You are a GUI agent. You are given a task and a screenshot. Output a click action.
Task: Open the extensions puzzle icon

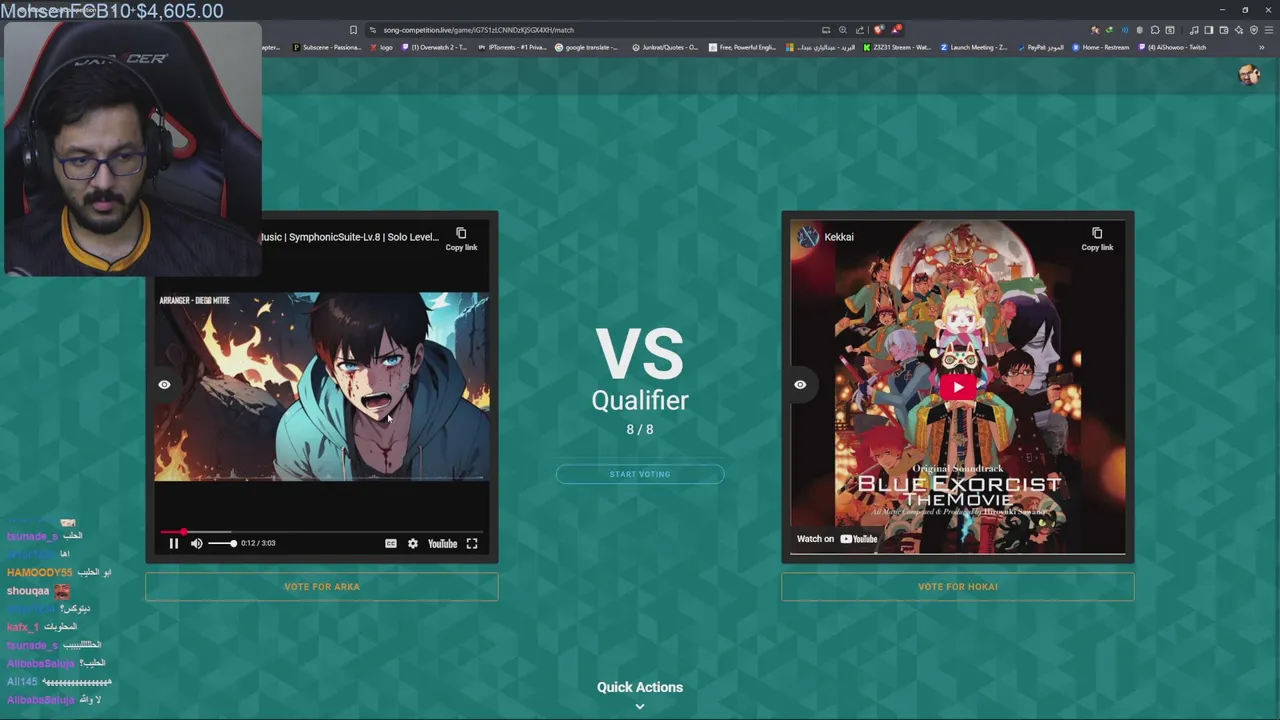point(1155,30)
